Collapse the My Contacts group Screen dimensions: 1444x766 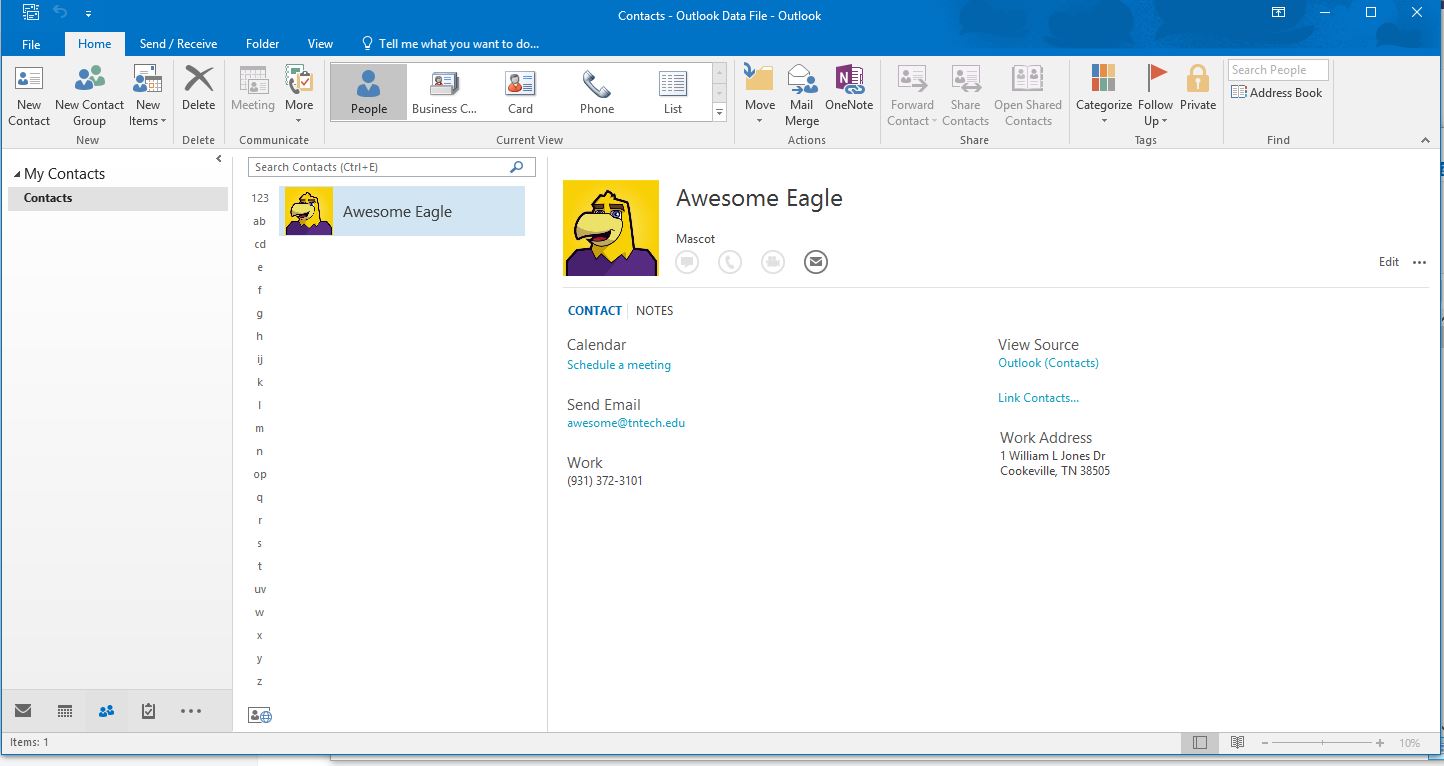(16, 173)
